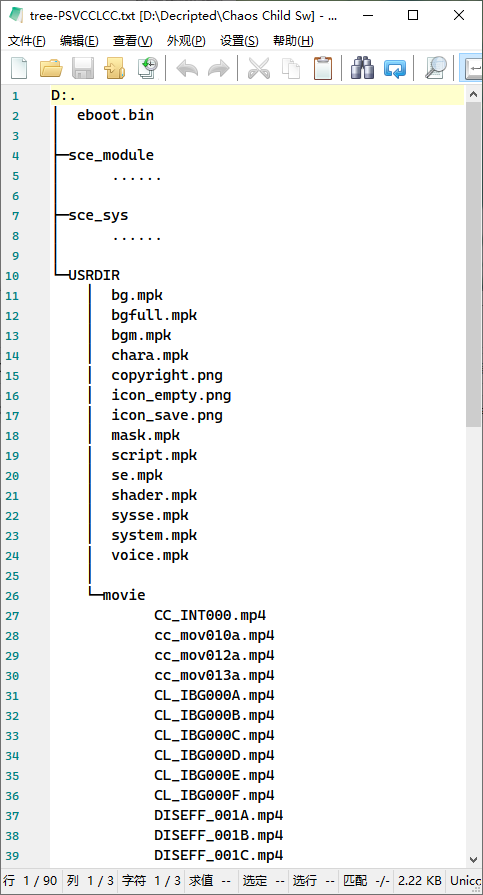Viewport: 483px width, 895px height.
Task: Open the recent file history icon
Action: point(147,68)
